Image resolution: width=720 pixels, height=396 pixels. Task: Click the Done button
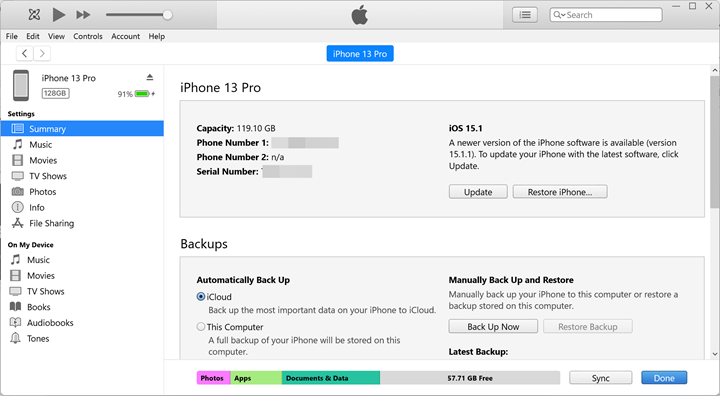(664, 378)
